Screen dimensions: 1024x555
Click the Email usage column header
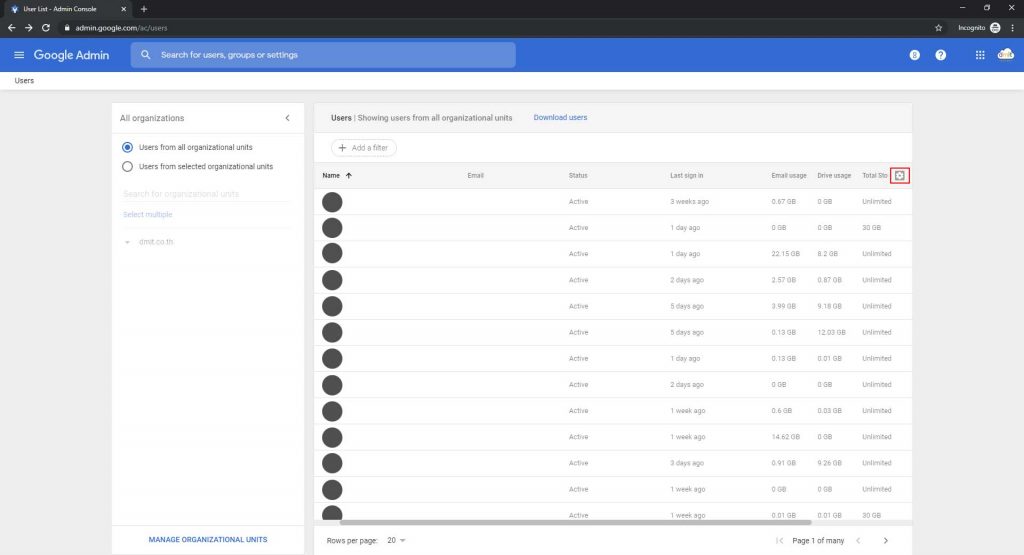pos(789,175)
